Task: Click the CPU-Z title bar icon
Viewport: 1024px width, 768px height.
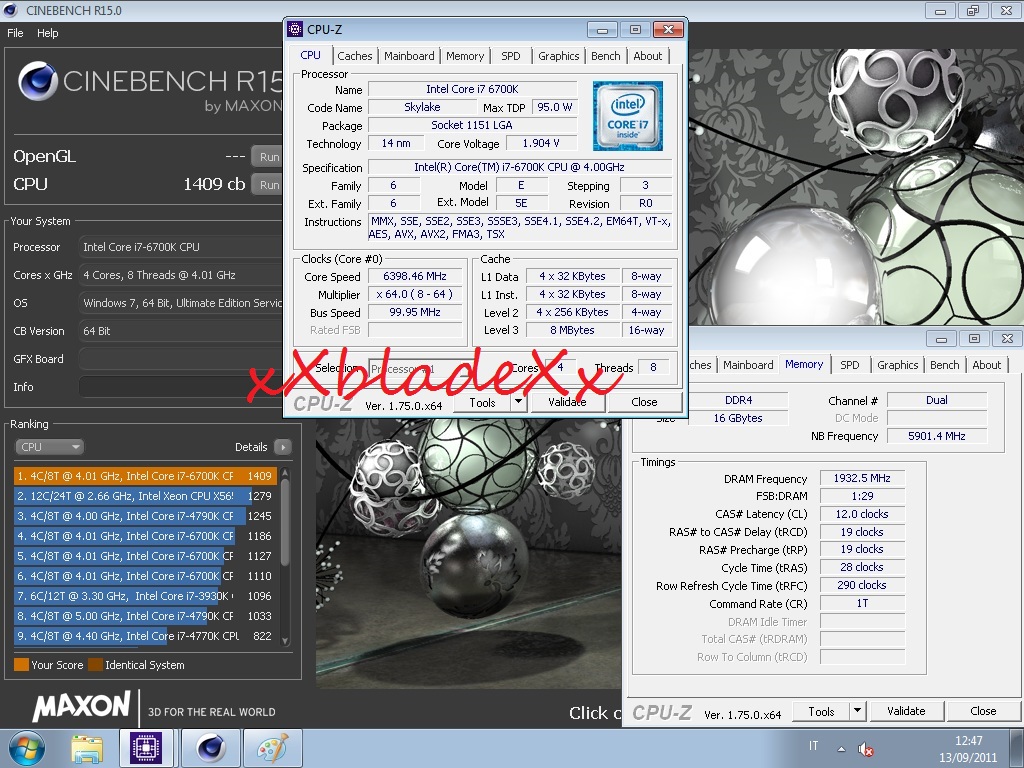Action: pos(295,29)
